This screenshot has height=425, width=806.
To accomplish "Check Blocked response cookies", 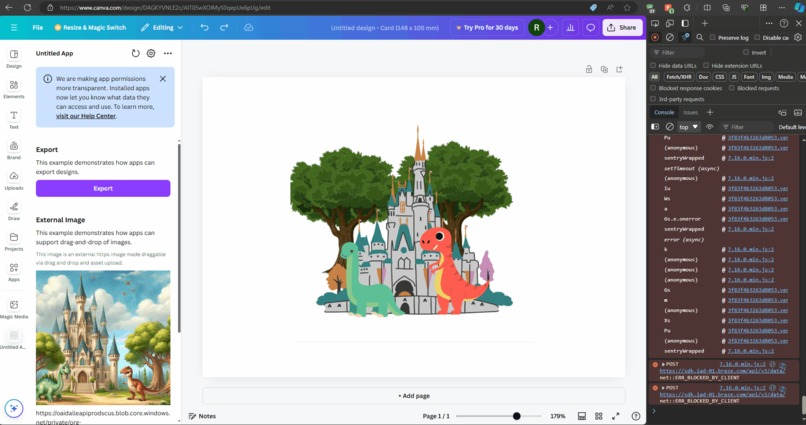I will tap(653, 88).
